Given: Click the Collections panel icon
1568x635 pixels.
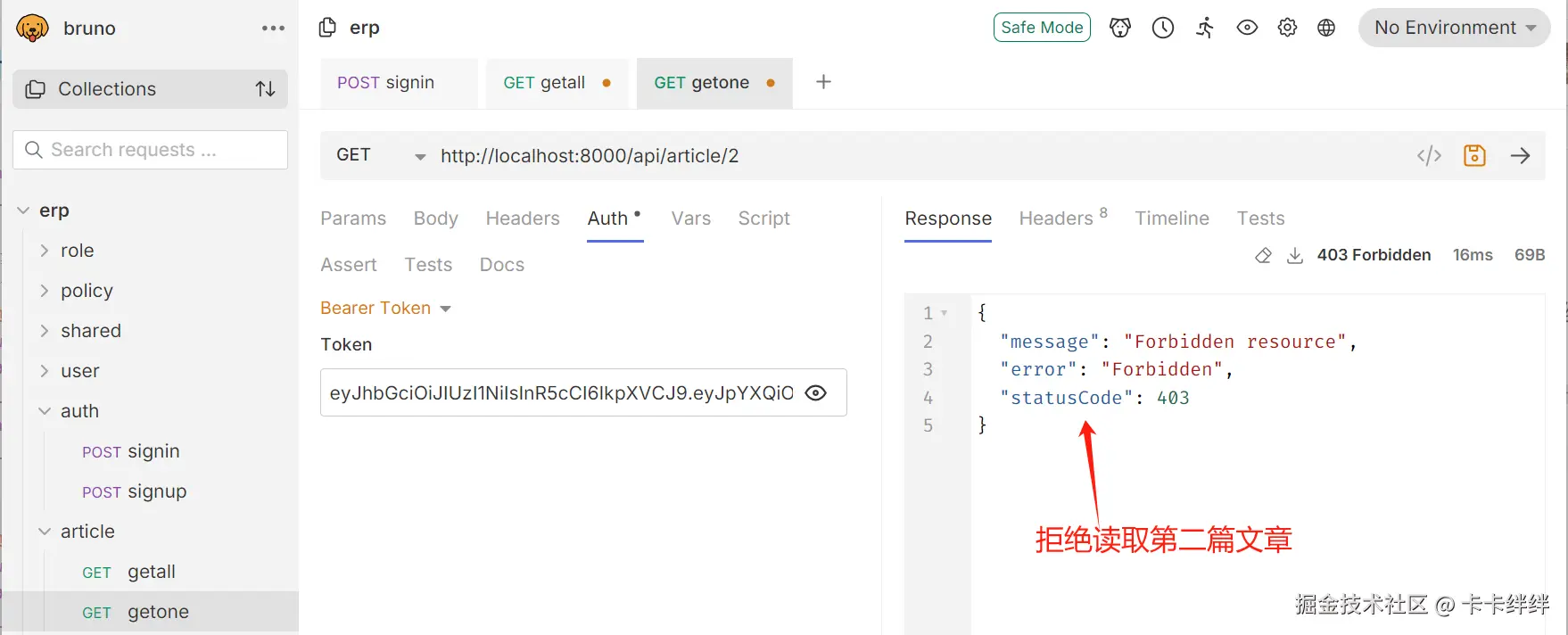Looking at the screenshot, I should 36,89.
